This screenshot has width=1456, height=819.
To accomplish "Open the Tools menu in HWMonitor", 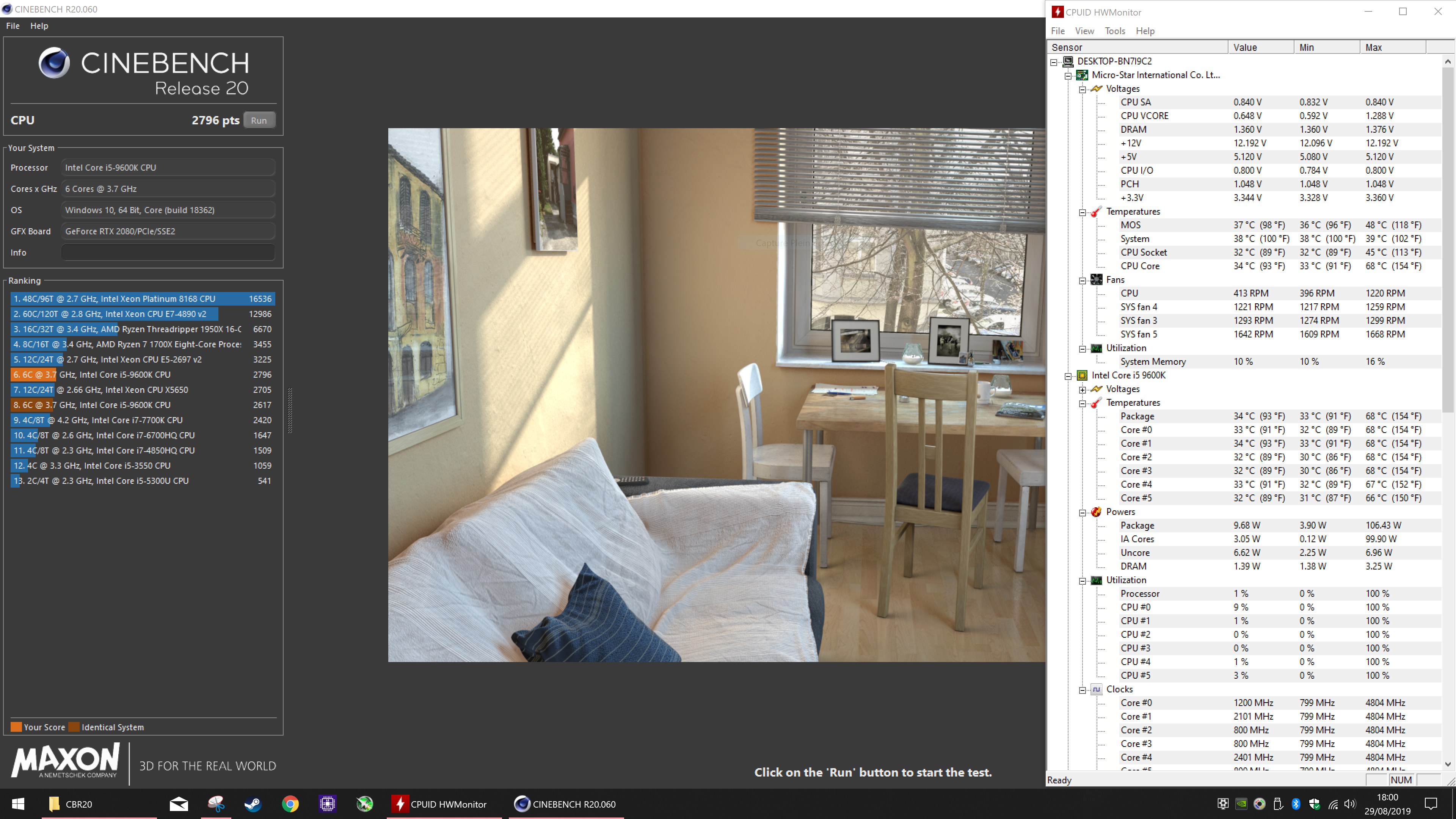I will pos(1115,31).
